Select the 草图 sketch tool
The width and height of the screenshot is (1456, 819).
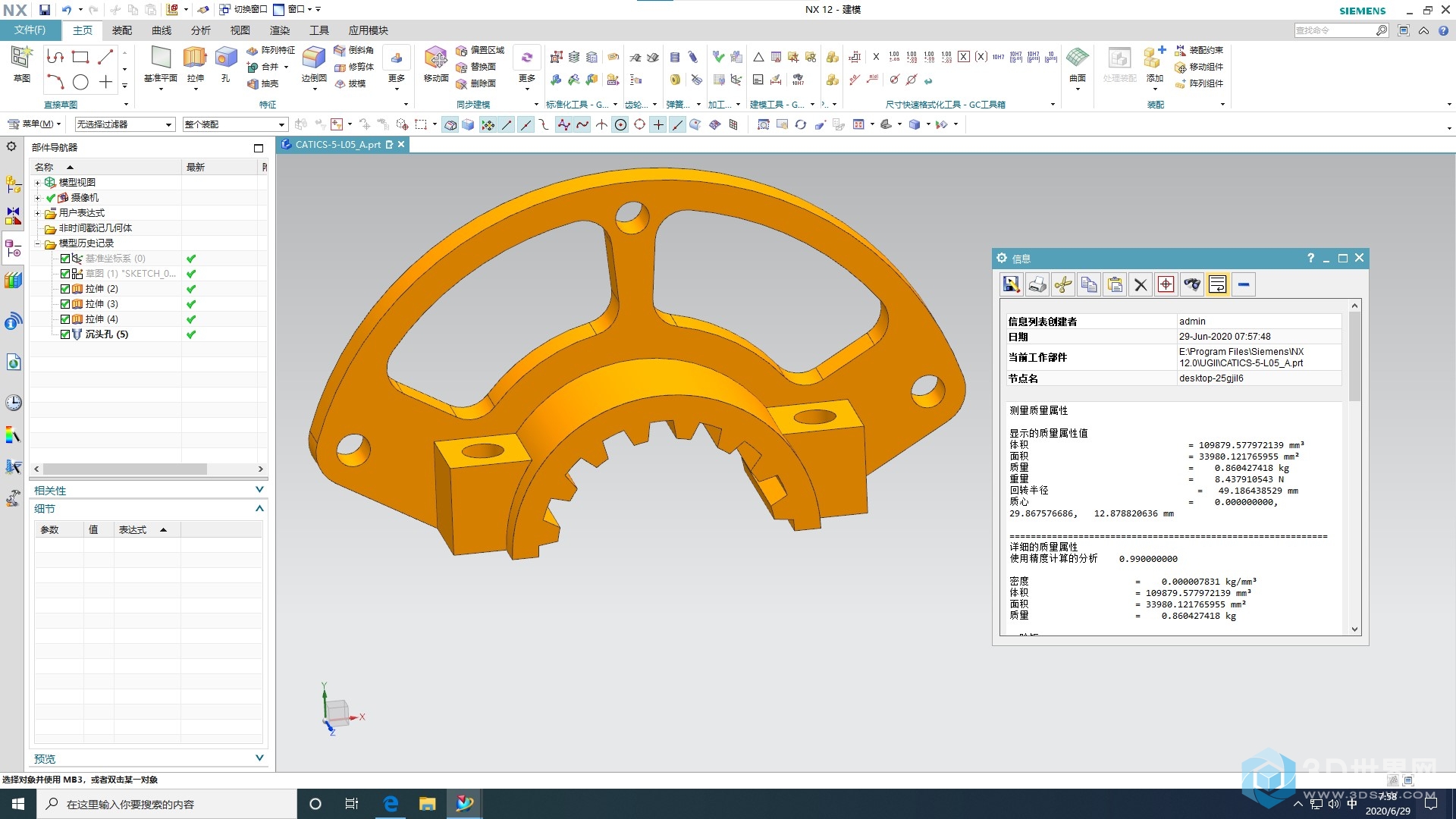[x=21, y=64]
